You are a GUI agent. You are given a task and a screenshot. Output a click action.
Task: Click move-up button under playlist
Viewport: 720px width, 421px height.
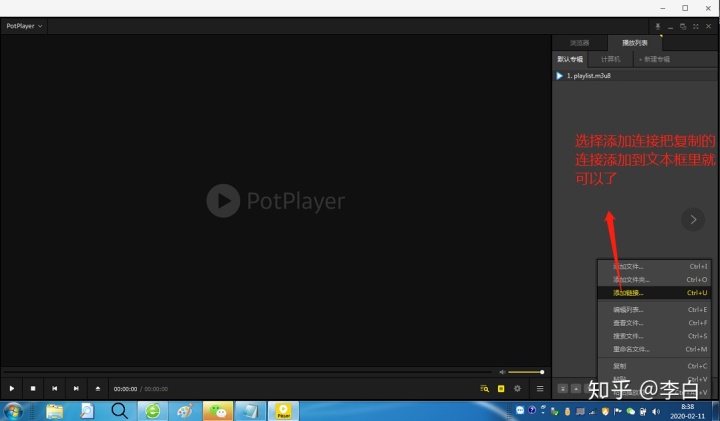click(x=576, y=389)
